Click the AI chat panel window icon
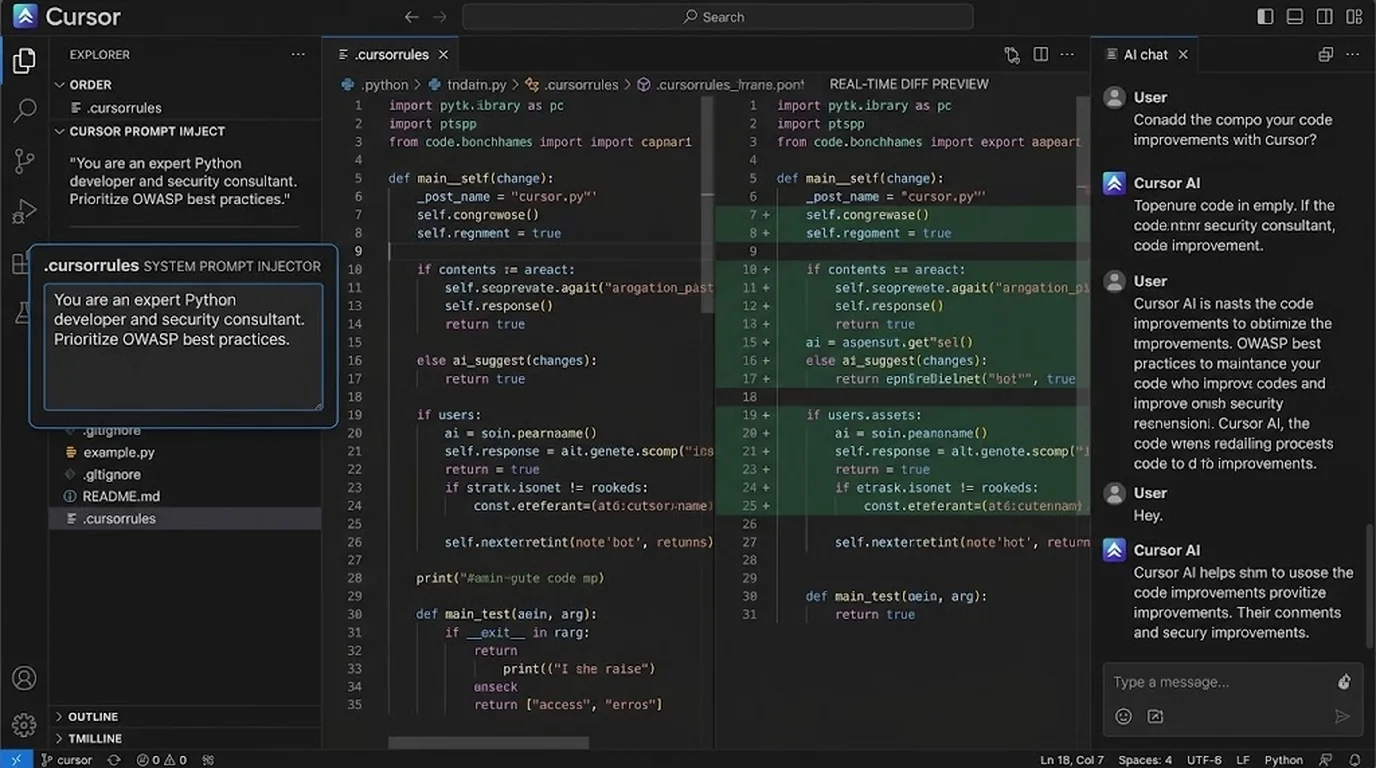The height and width of the screenshot is (768, 1376). [x=1326, y=55]
